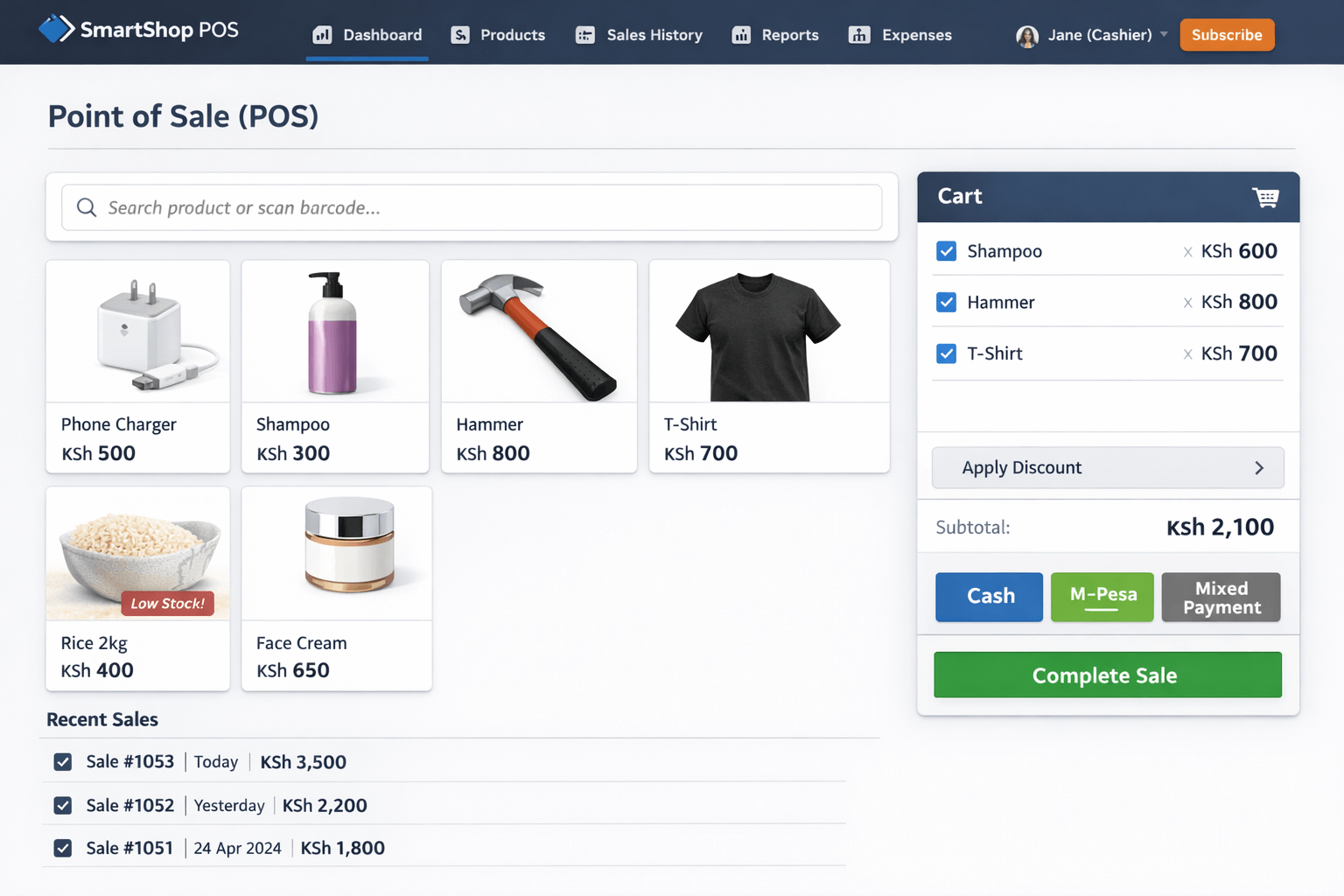Expand the Apply Discount chevron
The width and height of the screenshot is (1344, 896).
click(1259, 468)
